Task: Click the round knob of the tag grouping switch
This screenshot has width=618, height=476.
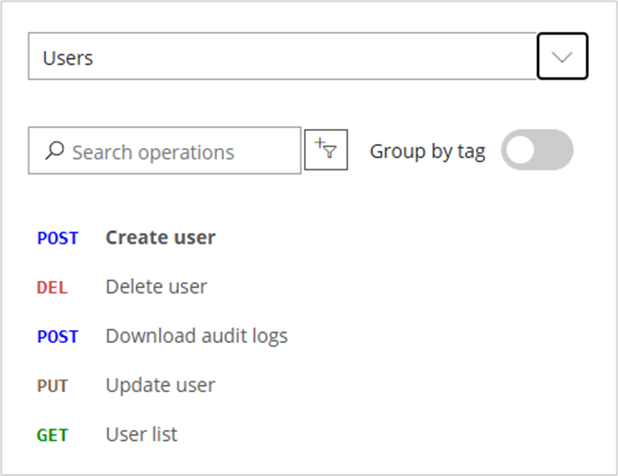Action: tap(521, 151)
